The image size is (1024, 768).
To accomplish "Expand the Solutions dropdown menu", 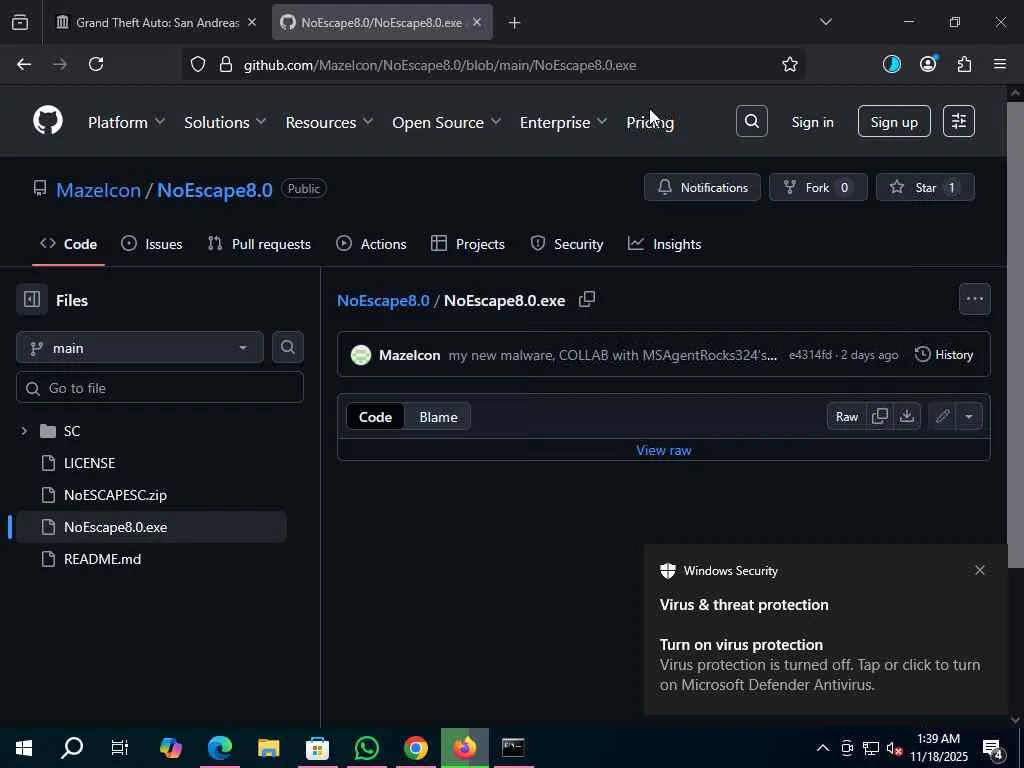I will pos(225,122).
